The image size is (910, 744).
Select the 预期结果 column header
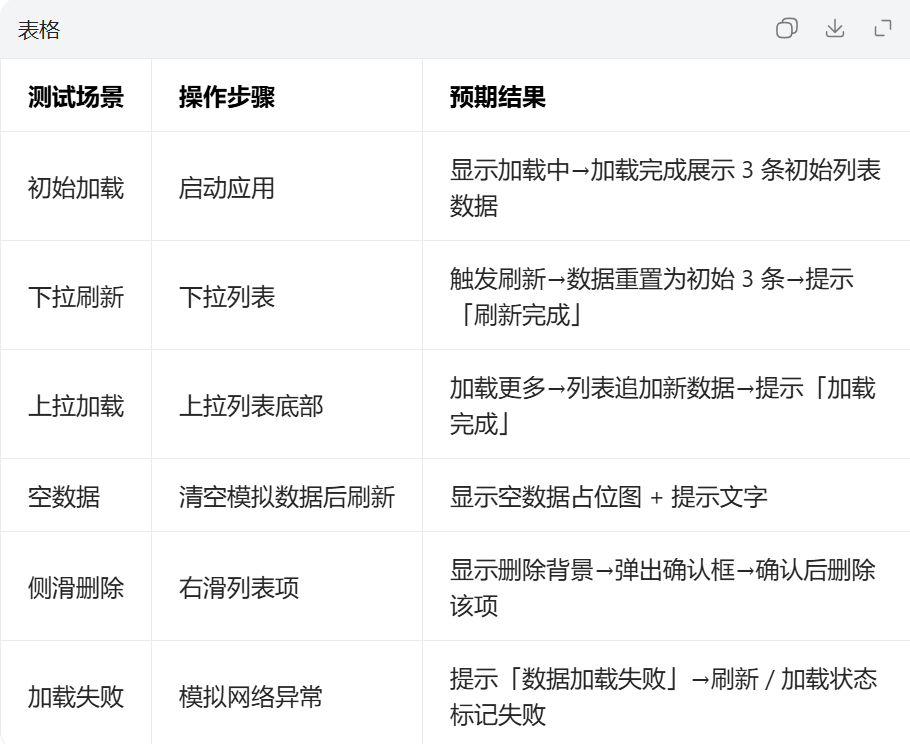666,96
